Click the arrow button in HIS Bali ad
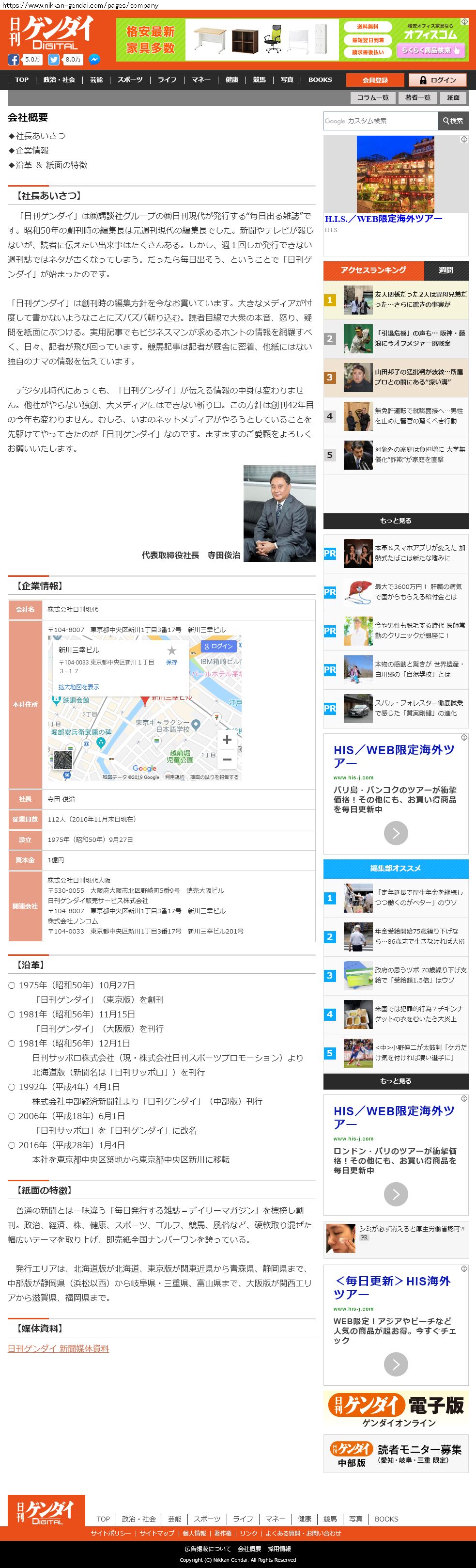Viewport: 476px width, 1568px height. tap(396, 833)
